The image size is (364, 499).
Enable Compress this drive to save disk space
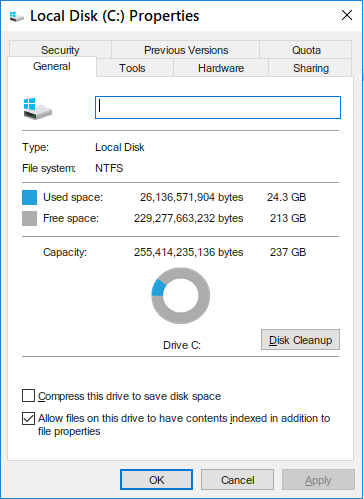coord(28,396)
